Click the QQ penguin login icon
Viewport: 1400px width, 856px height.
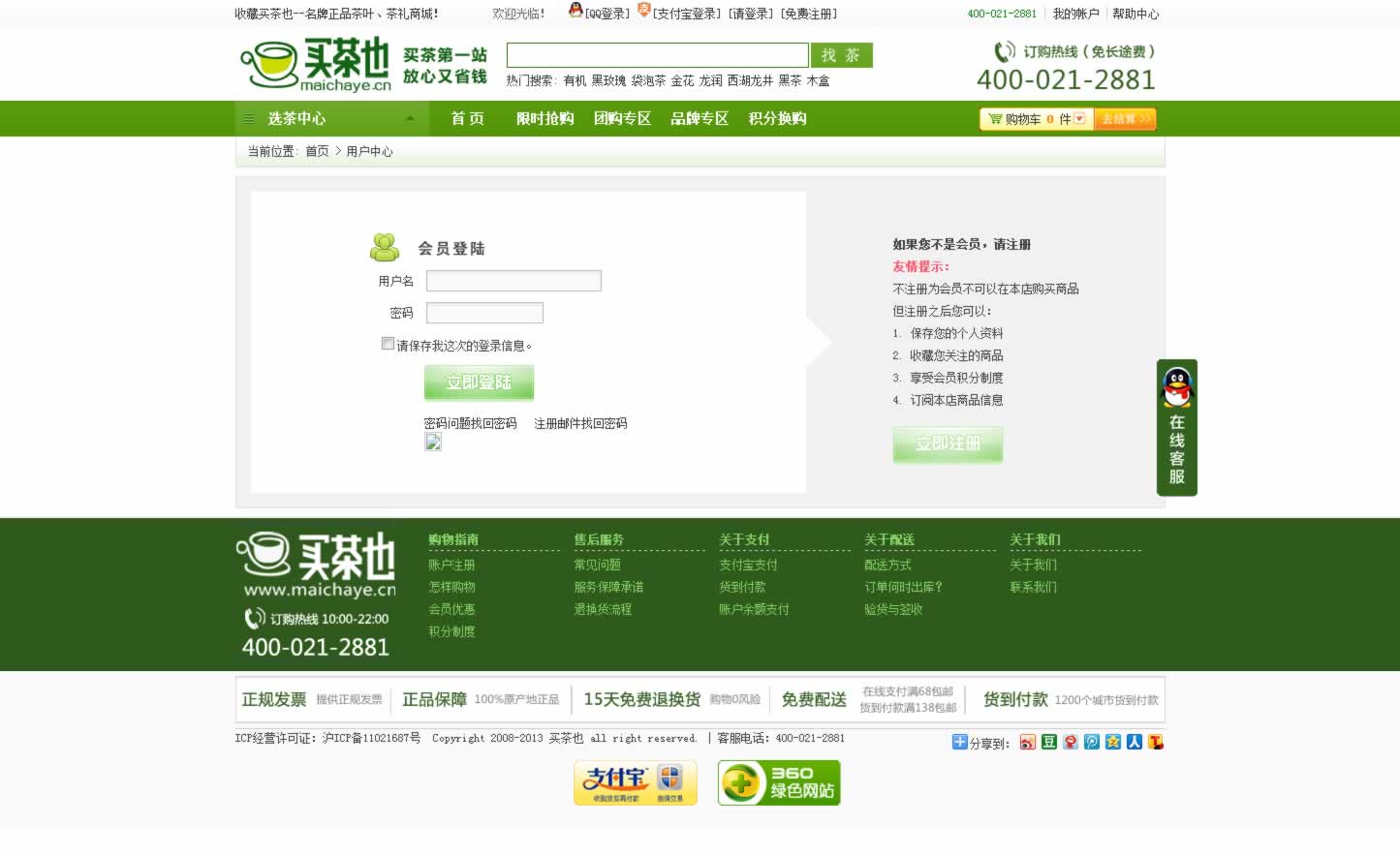click(x=576, y=11)
